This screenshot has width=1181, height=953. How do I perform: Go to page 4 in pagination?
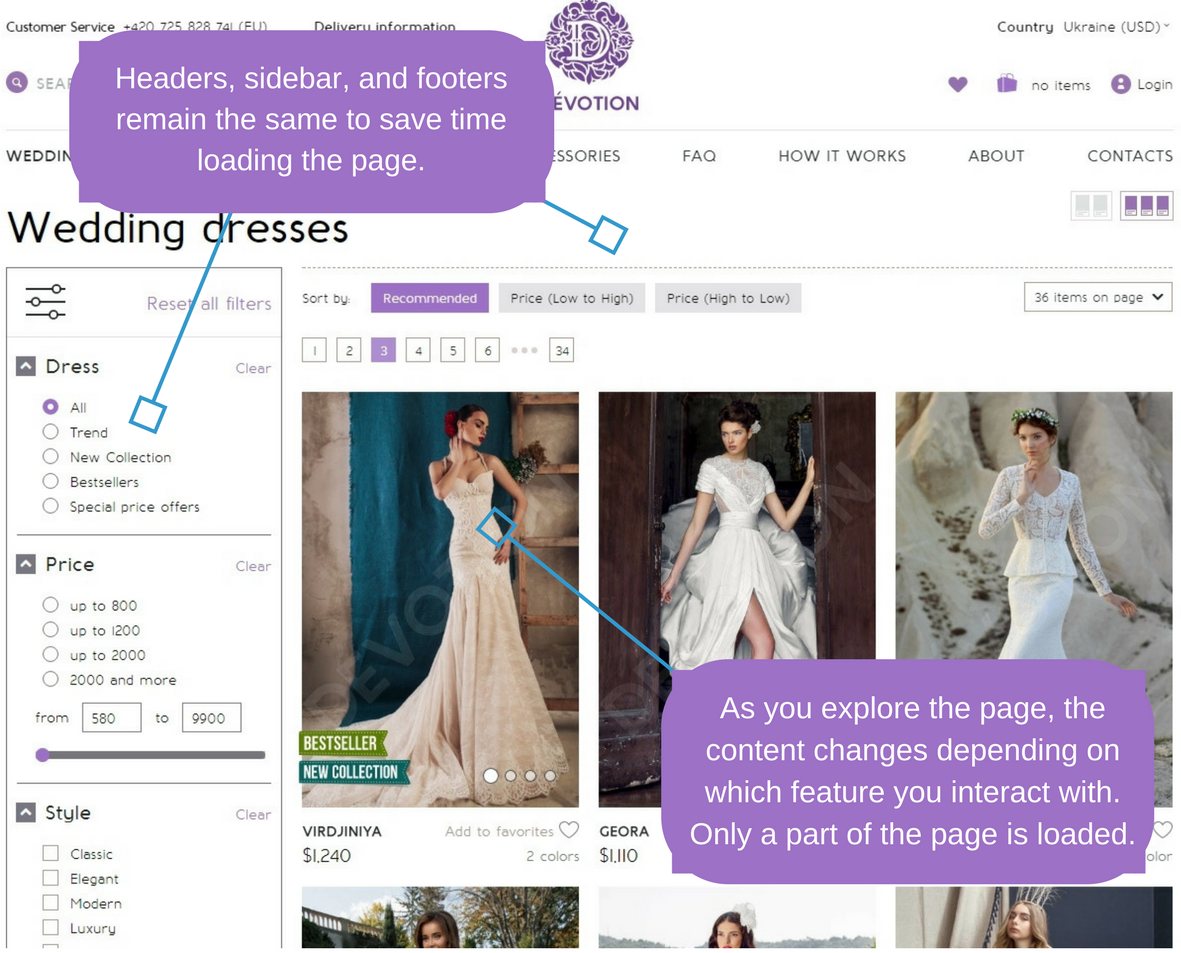point(419,350)
